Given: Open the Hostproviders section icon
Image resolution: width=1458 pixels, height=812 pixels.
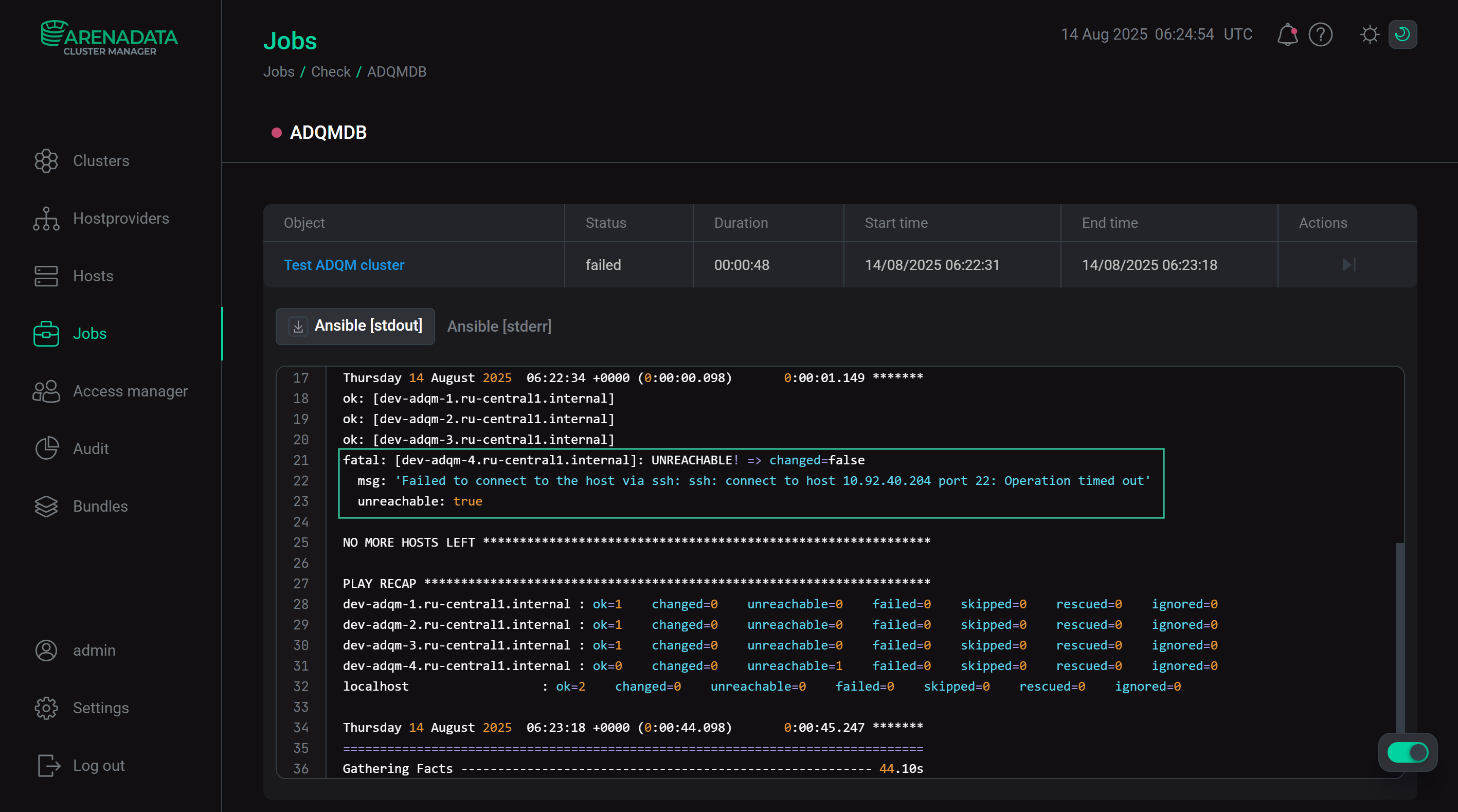Looking at the screenshot, I should (46, 219).
